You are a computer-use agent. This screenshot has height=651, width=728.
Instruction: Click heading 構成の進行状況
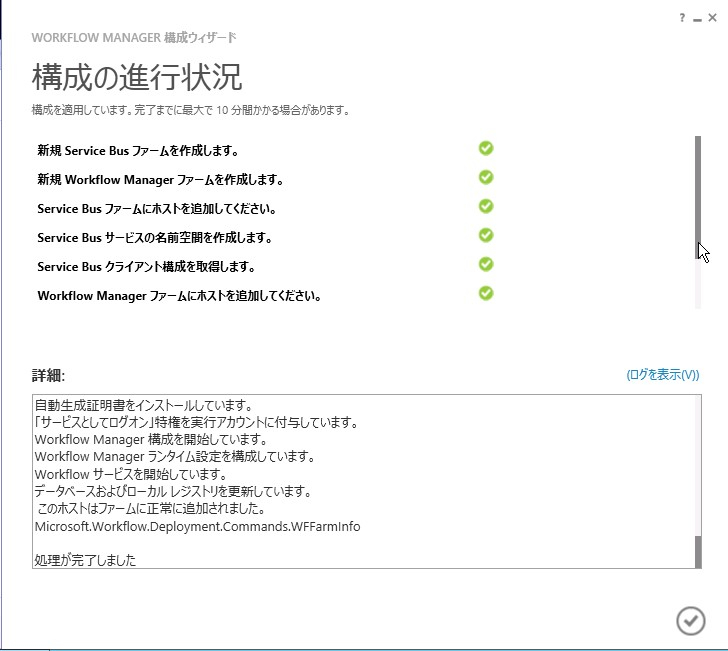(x=137, y=77)
